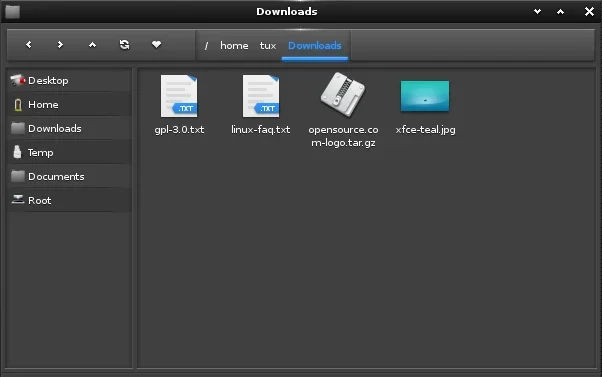Click the xfce-teal.jpg file name
Image resolution: width=602 pixels, height=377 pixels.
[425, 130]
